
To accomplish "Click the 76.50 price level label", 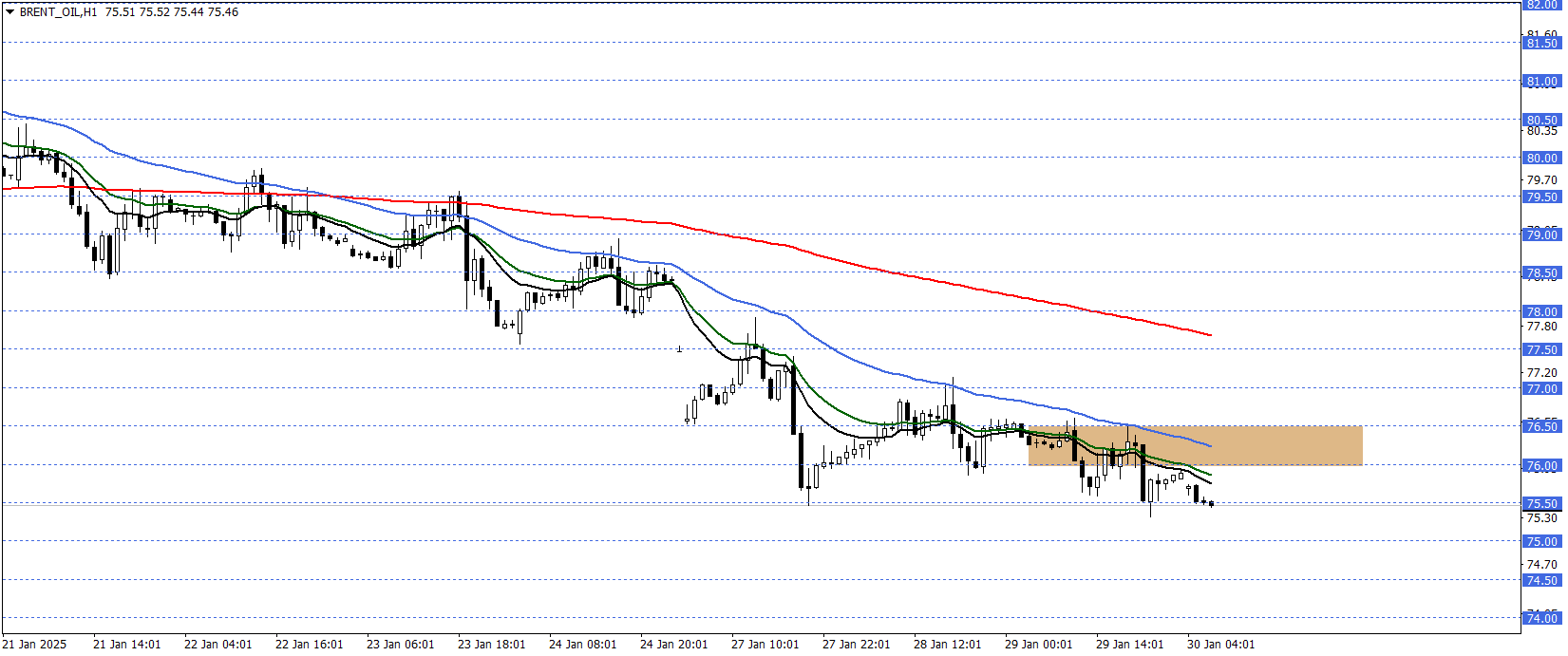I will (x=1541, y=427).
